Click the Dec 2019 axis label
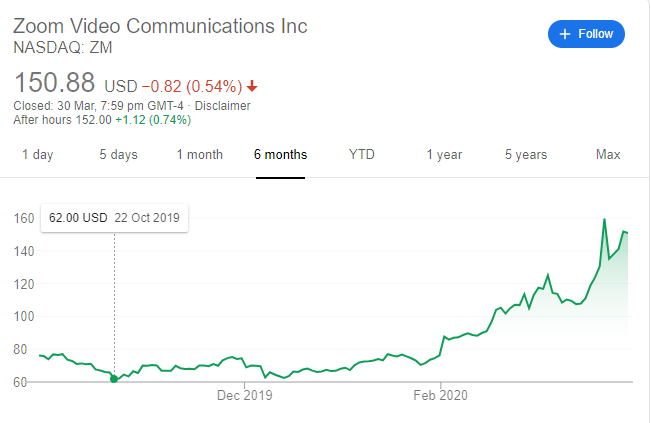The width and height of the screenshot is (651, 423). click(244, 395)
